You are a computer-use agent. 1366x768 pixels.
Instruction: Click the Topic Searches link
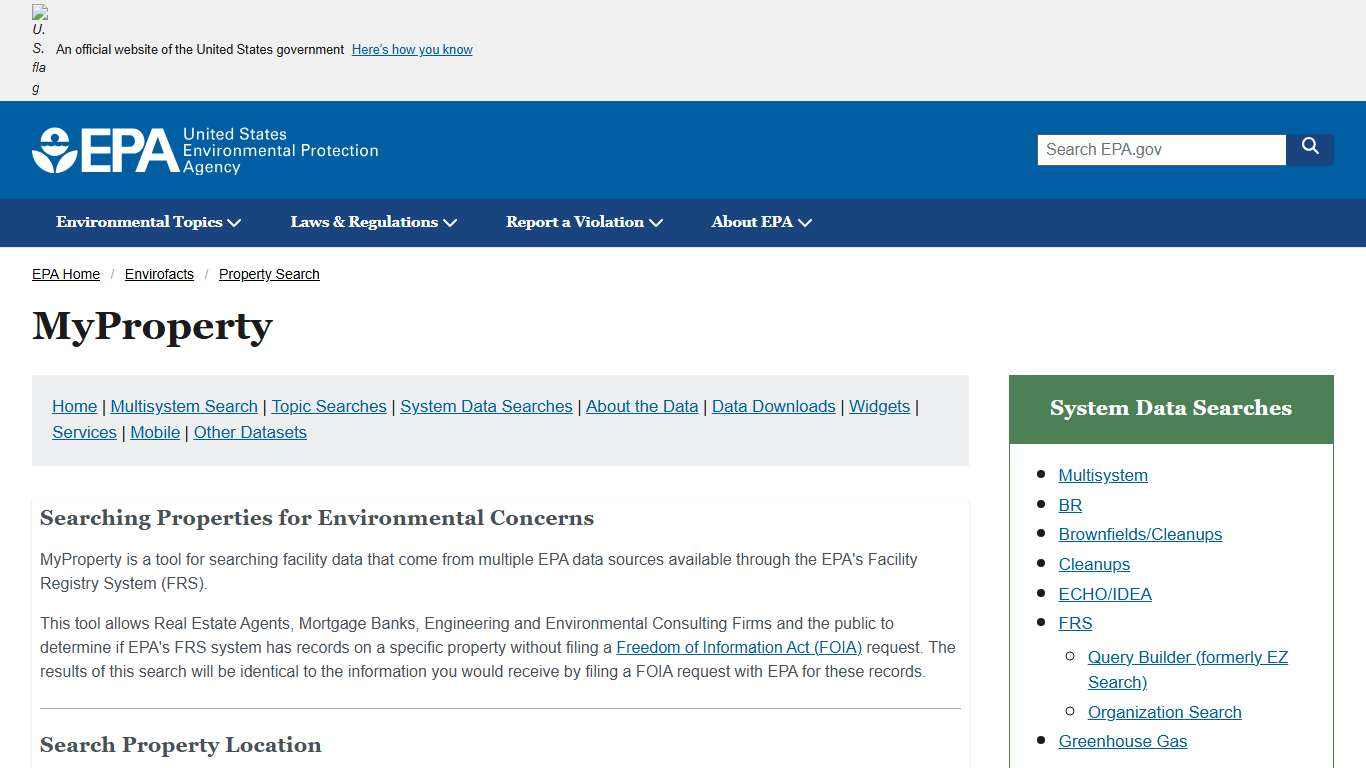(328, 406)
